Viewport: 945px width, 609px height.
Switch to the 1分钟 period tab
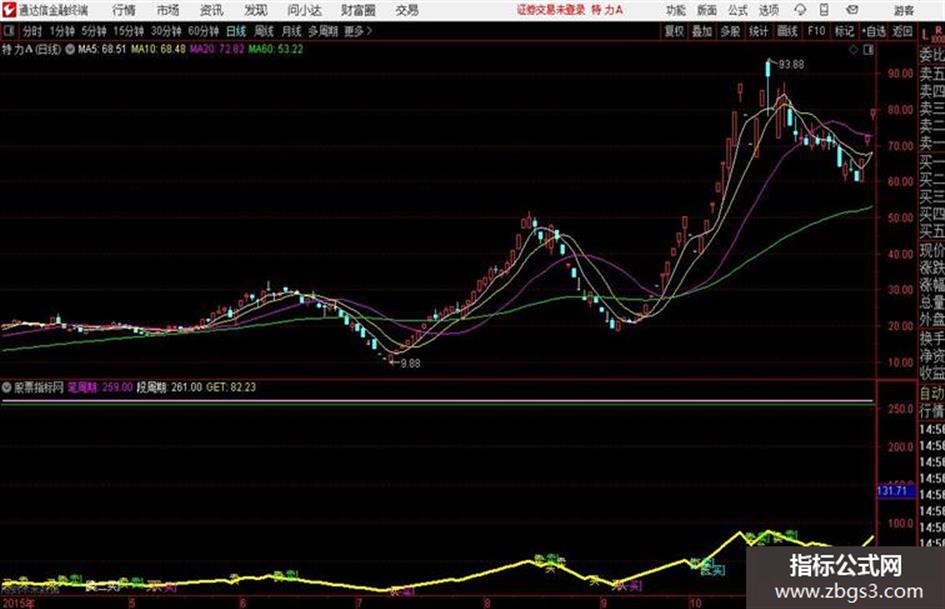[62, 31]
